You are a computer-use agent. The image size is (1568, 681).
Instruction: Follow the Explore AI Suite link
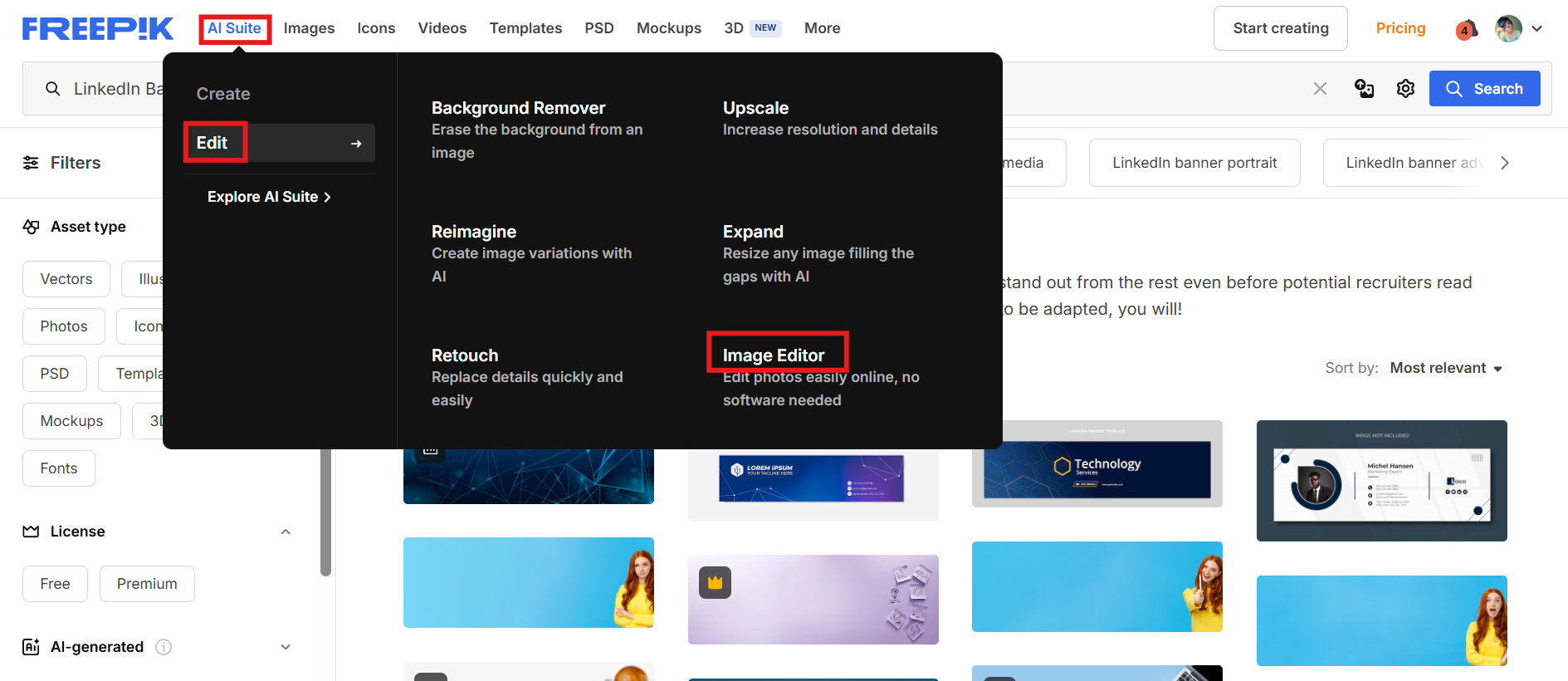[269, 197]
